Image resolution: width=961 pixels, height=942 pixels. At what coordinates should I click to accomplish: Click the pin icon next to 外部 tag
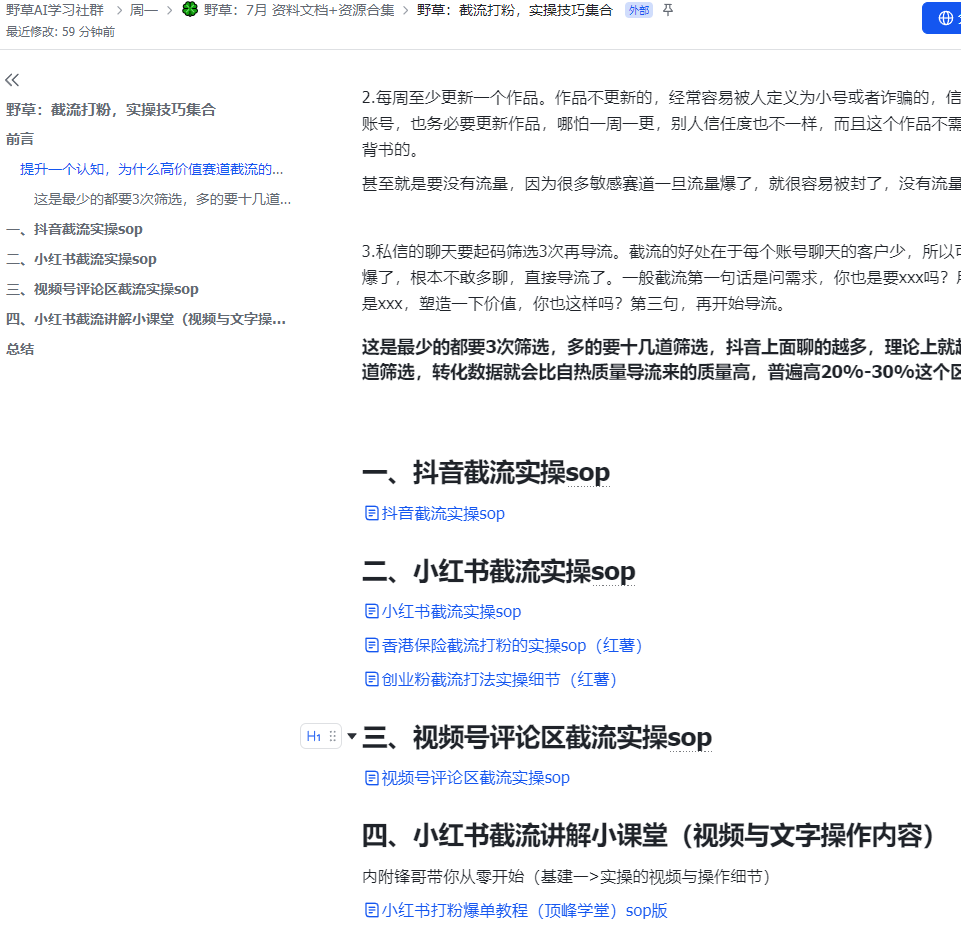668,10
